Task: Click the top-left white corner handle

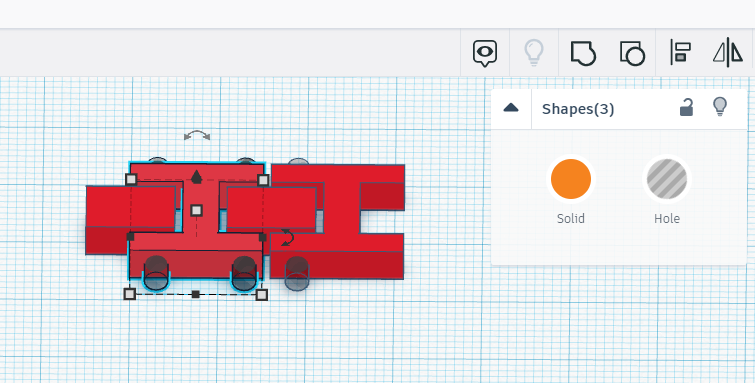Action: tap(131, 180)
